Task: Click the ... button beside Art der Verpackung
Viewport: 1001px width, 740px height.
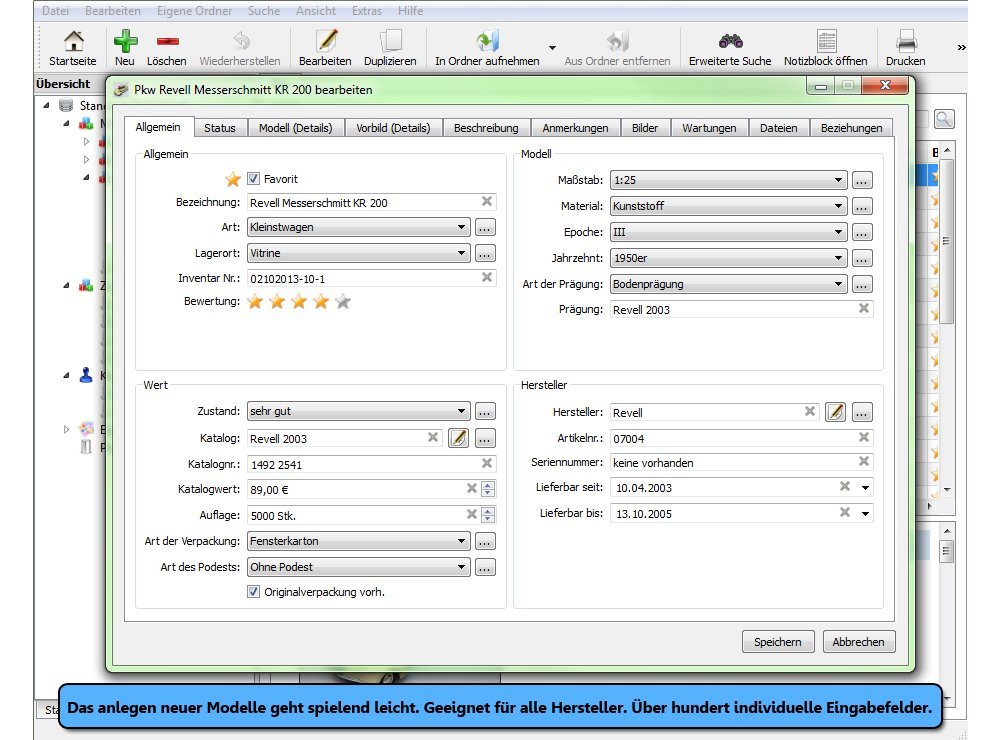Action: coord(485,542)
